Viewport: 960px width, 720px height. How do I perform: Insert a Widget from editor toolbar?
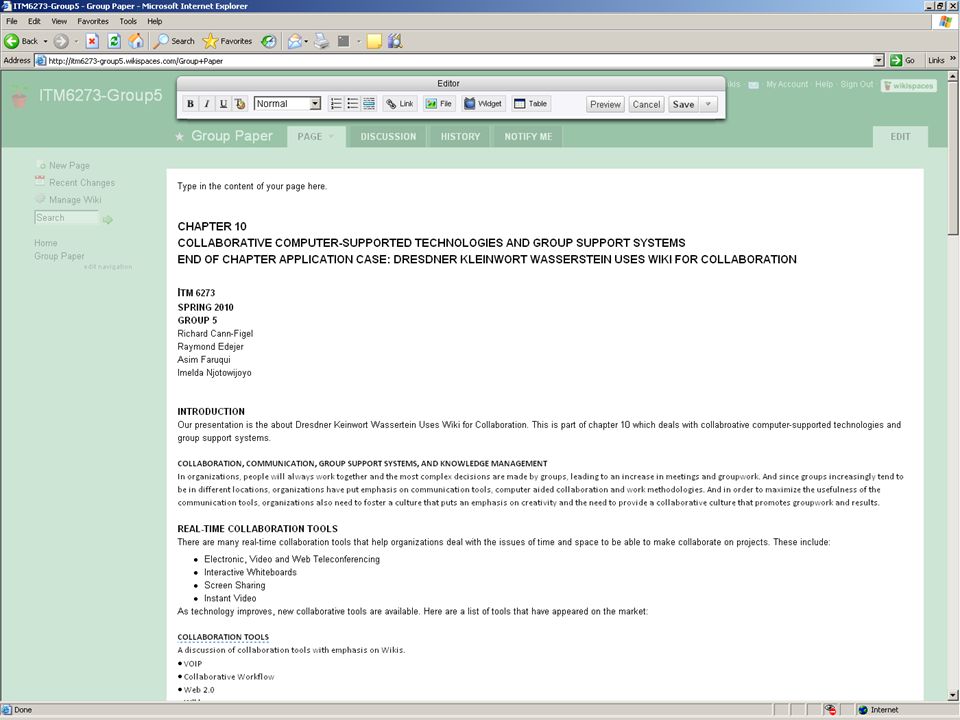click(x=483, y=103)
